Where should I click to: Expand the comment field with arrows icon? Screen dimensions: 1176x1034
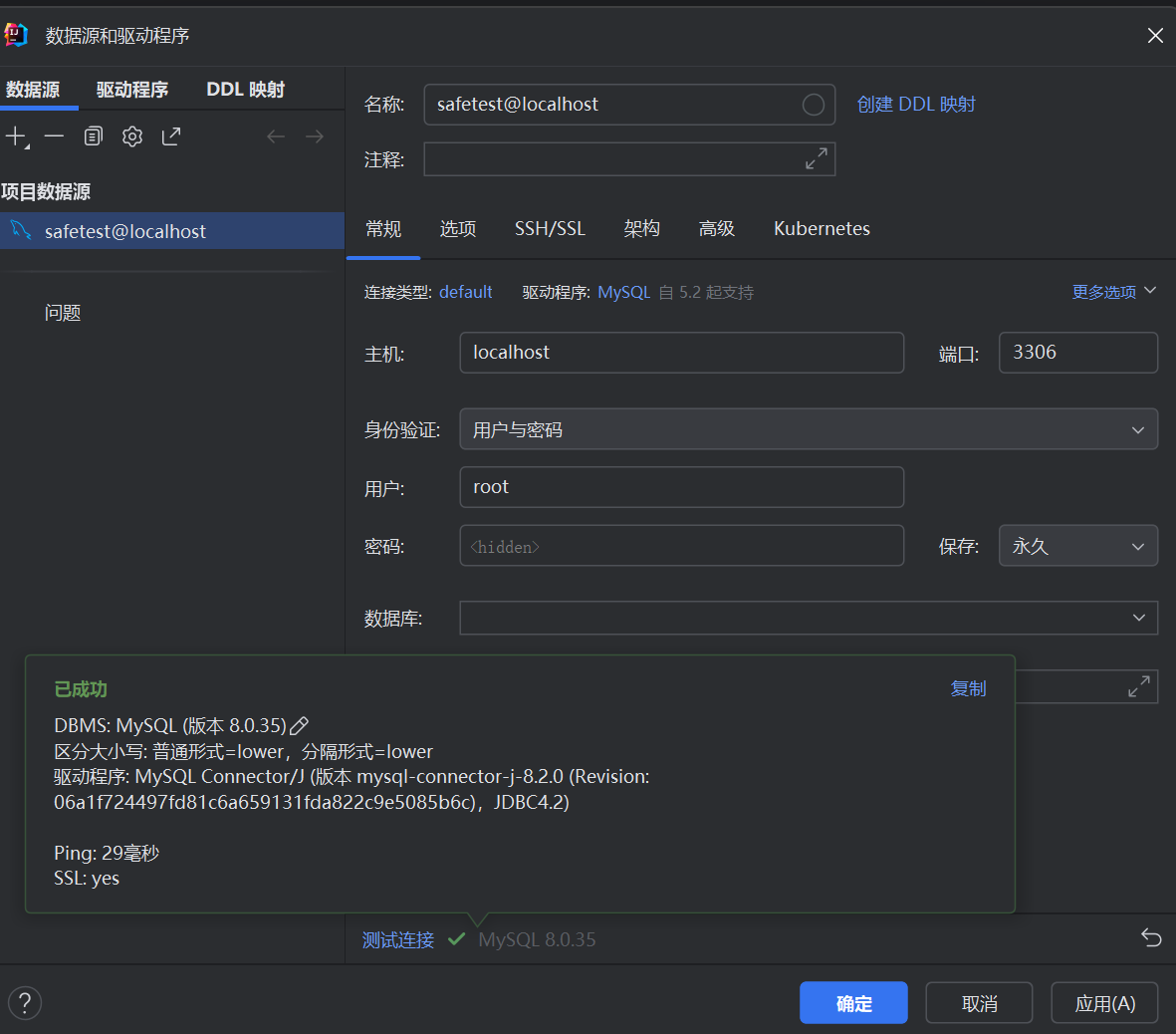[x=816, y=159]
